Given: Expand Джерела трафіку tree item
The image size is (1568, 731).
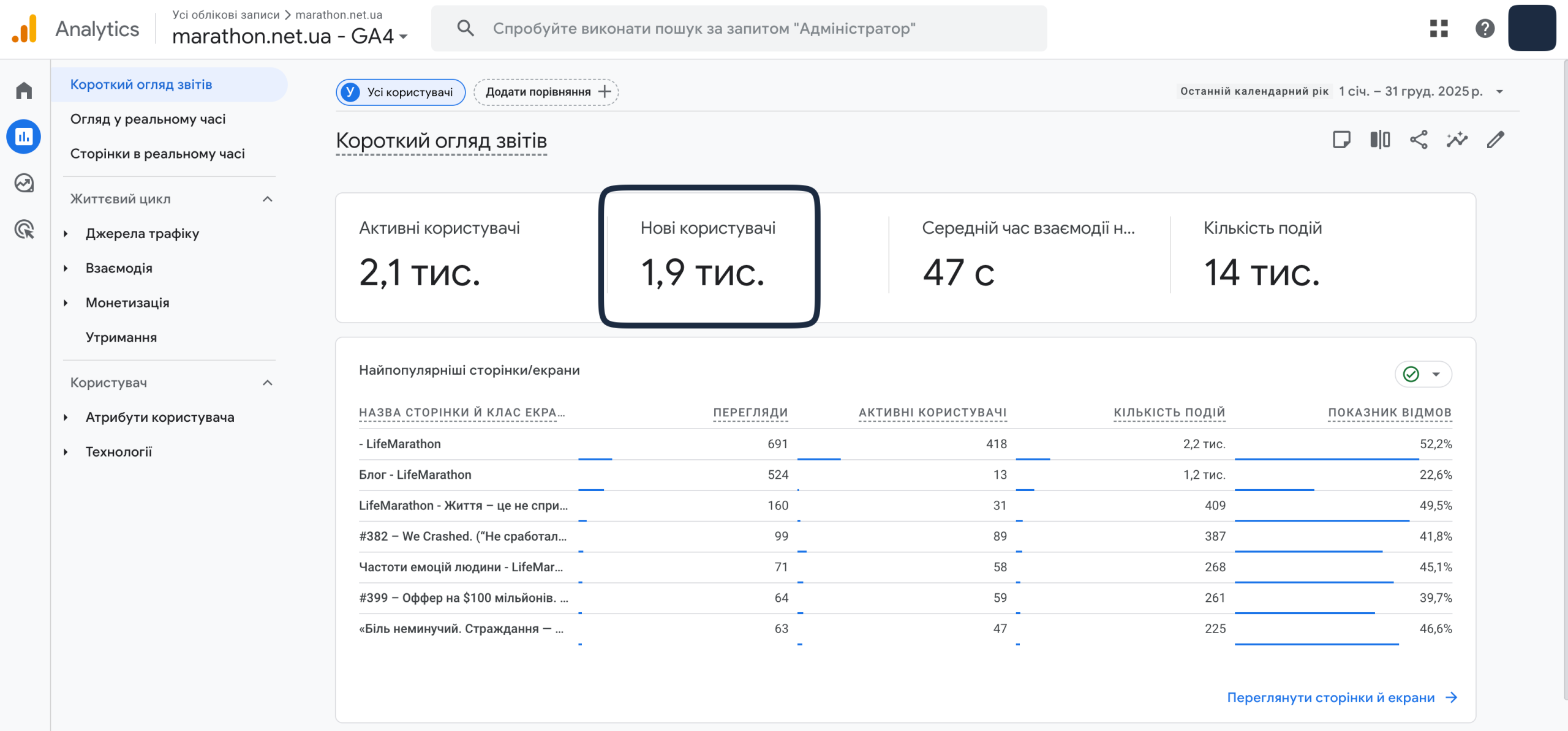Looking at the screenshot, I should tap(66, 234).
